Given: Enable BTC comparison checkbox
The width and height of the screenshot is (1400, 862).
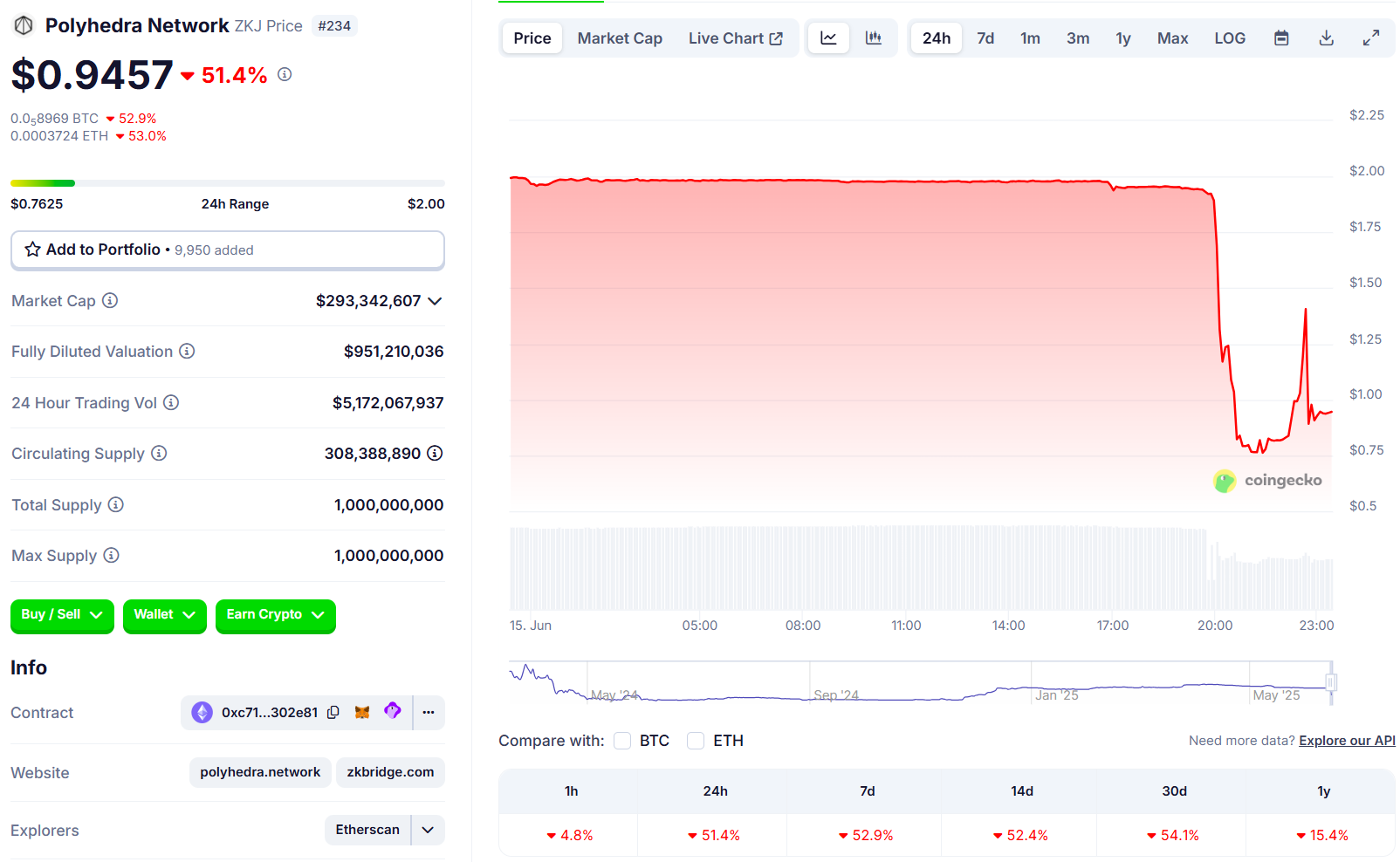Looking at the screenshot, I should click(622, 741).
